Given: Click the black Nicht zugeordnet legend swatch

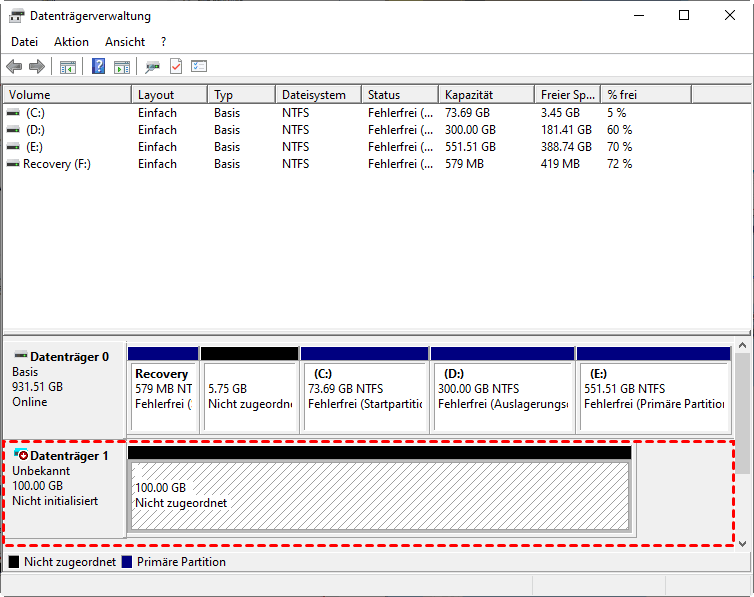Looking at the screenshot, I should (x=14, y=562).
